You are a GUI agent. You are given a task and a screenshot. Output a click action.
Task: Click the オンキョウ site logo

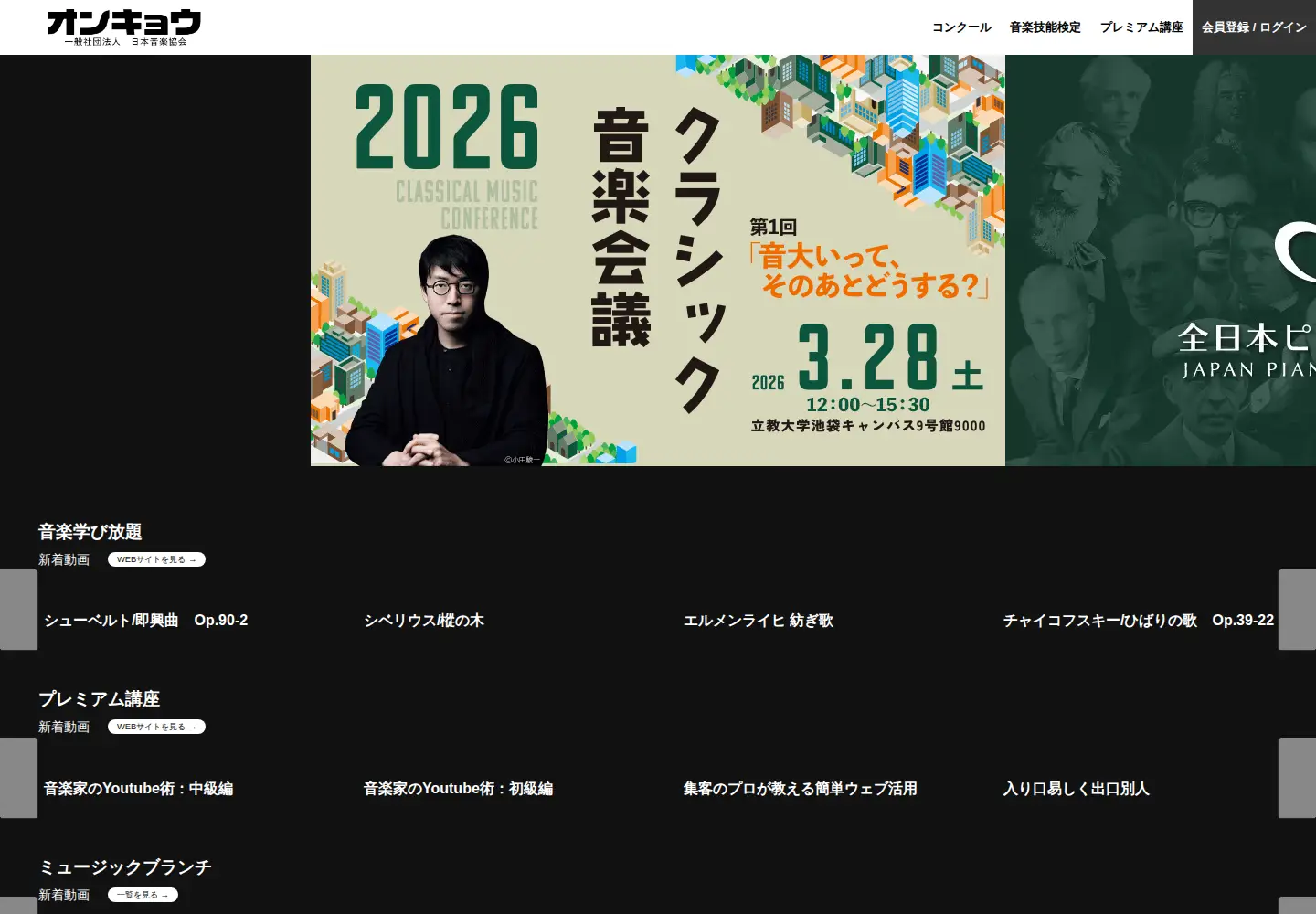pyautogui.click(x=123, y=27)
